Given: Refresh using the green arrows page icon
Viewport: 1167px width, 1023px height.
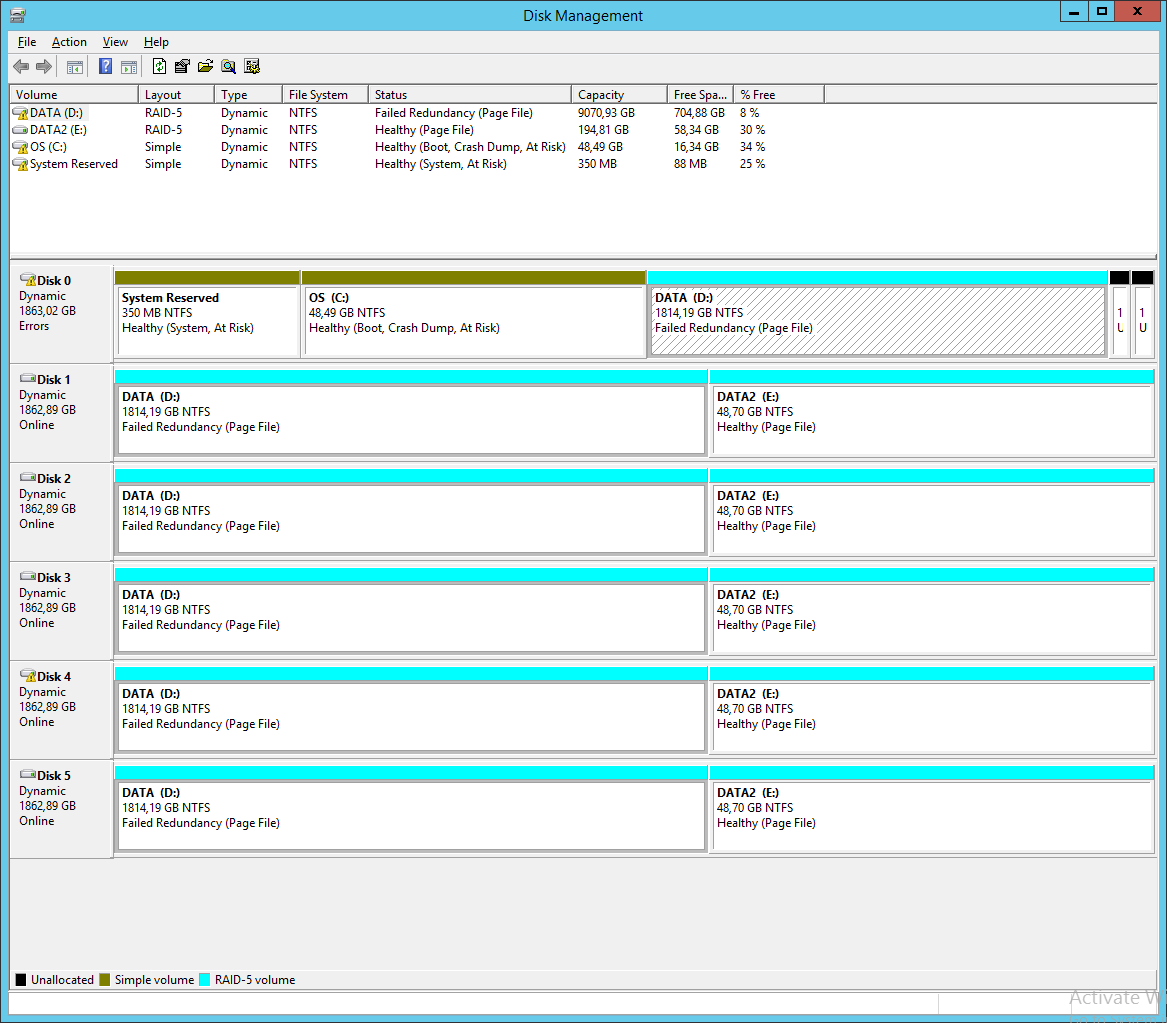Looking at the screenshot, I should [159, 66].
